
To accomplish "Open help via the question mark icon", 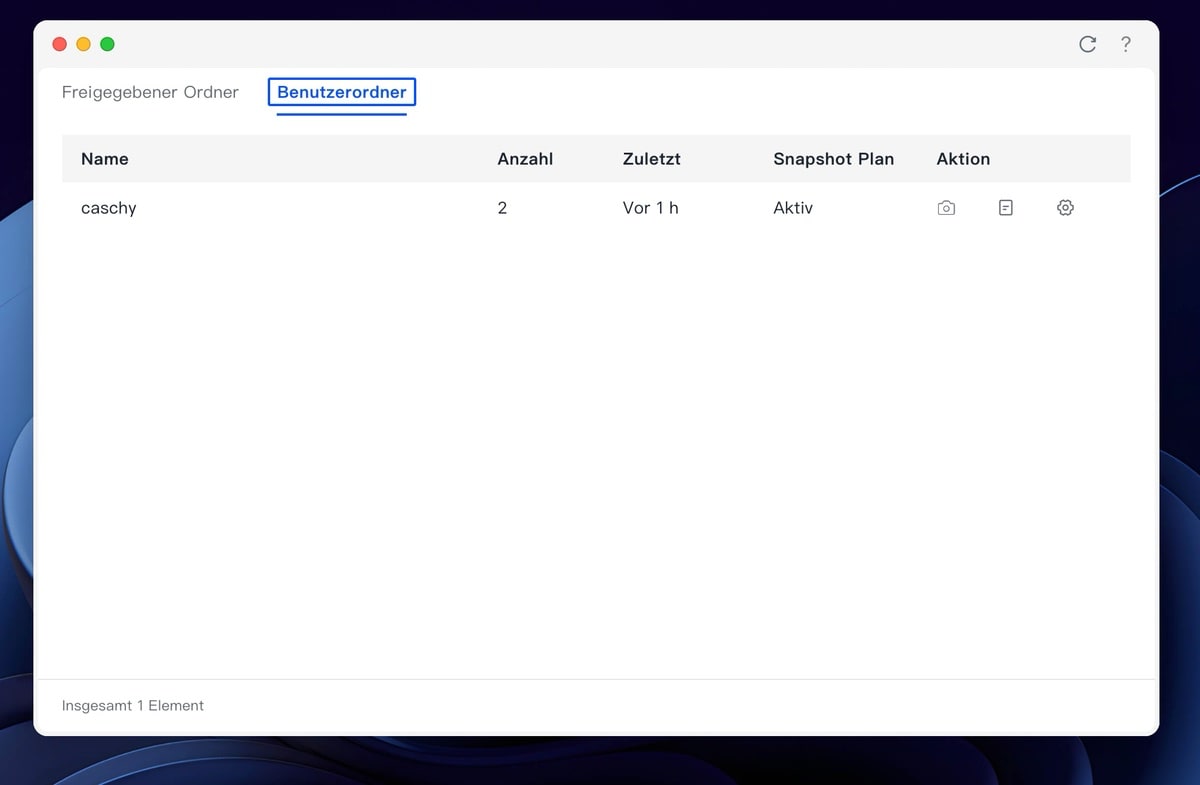I will (x=1126, y=44).
